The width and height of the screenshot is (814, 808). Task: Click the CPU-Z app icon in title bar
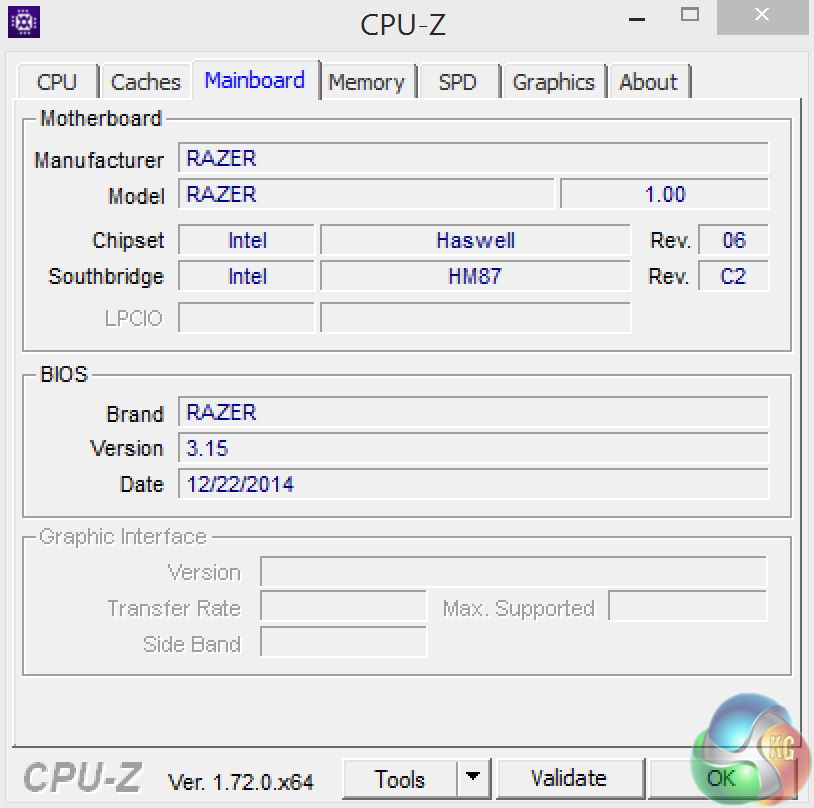24,22
